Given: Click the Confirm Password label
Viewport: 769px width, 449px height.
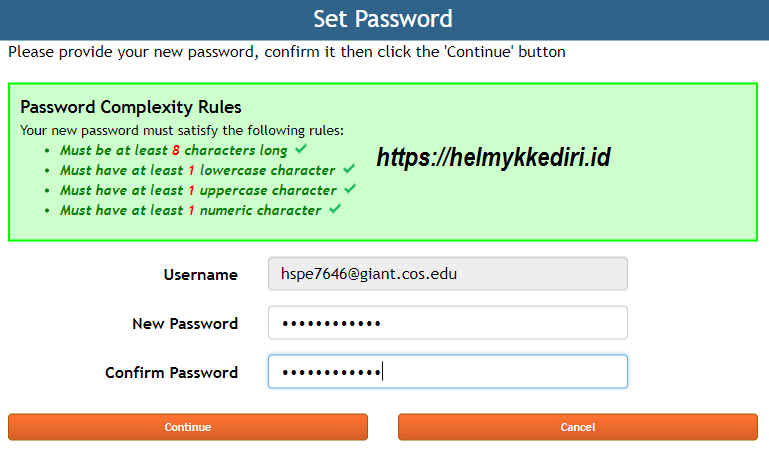Looking at the screenshot, I should click(171, 373).
